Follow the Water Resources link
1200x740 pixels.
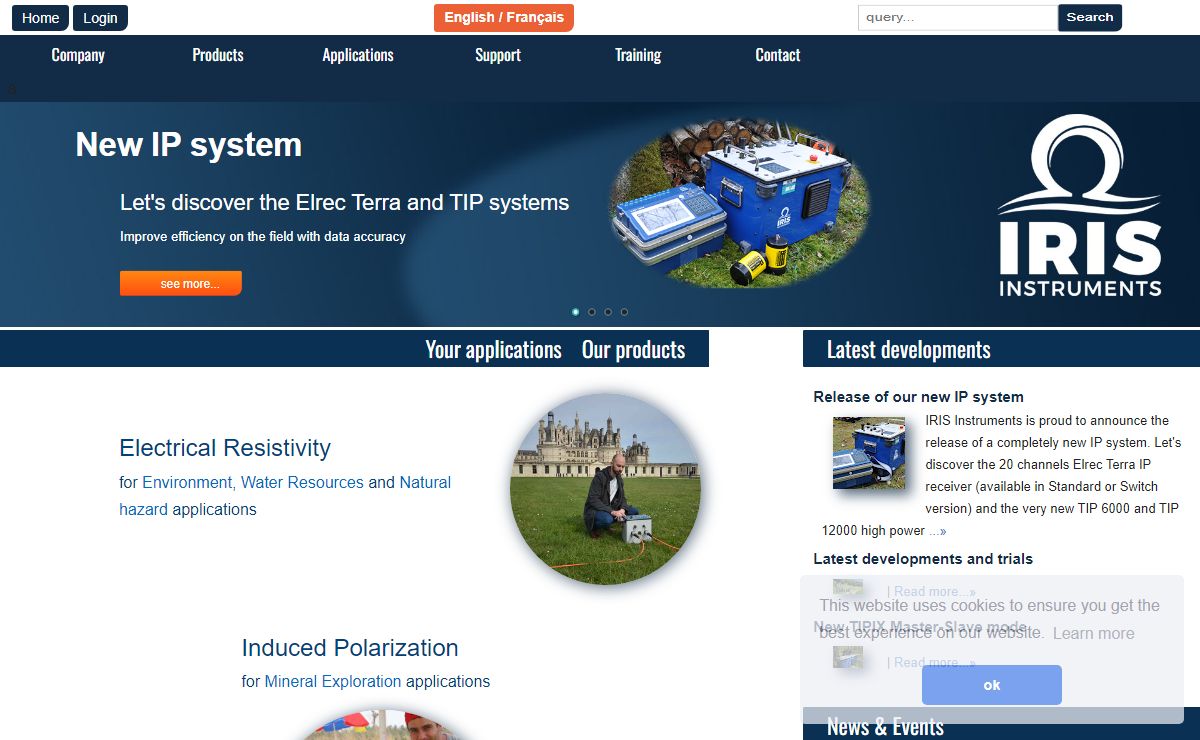pyautogui.click(x=302, y=482)
